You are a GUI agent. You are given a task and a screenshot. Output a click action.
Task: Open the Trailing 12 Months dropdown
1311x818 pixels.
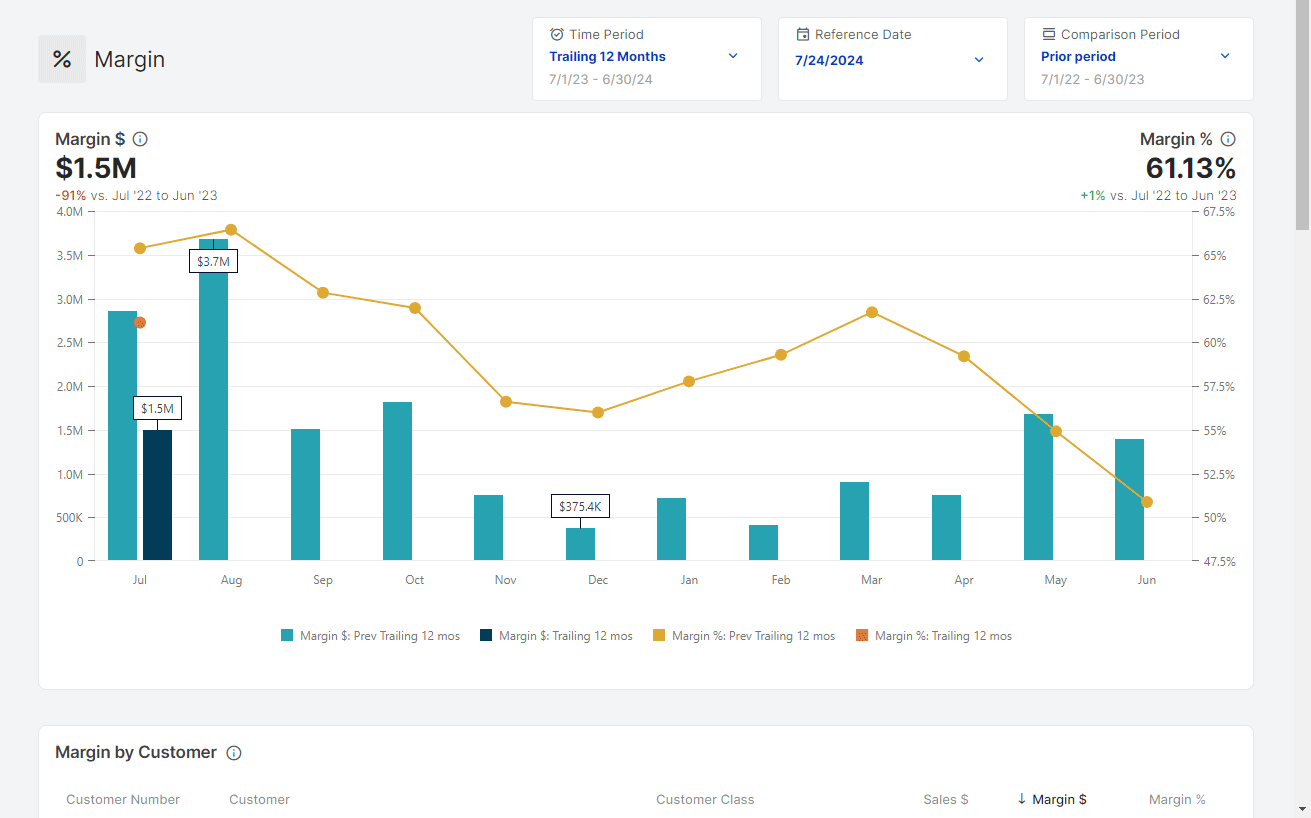[x=646, y=57]
